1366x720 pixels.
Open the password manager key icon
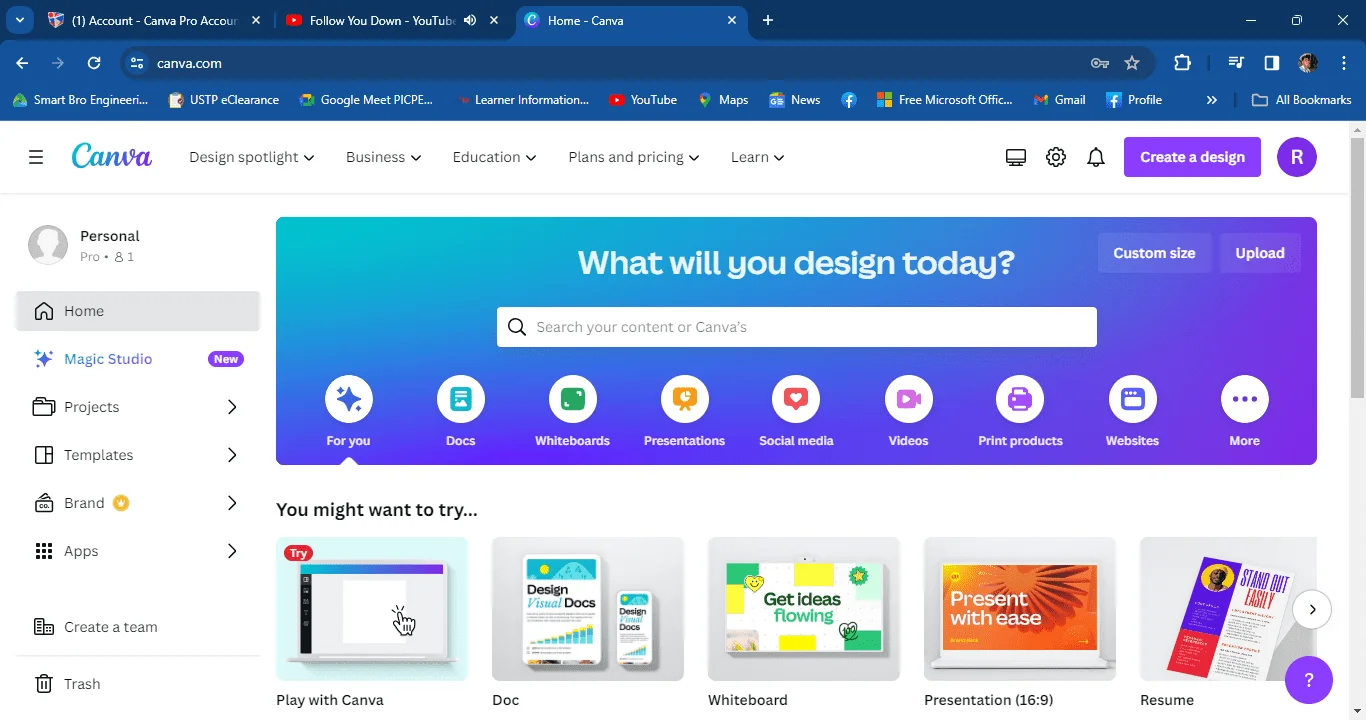click(1100, 63)
